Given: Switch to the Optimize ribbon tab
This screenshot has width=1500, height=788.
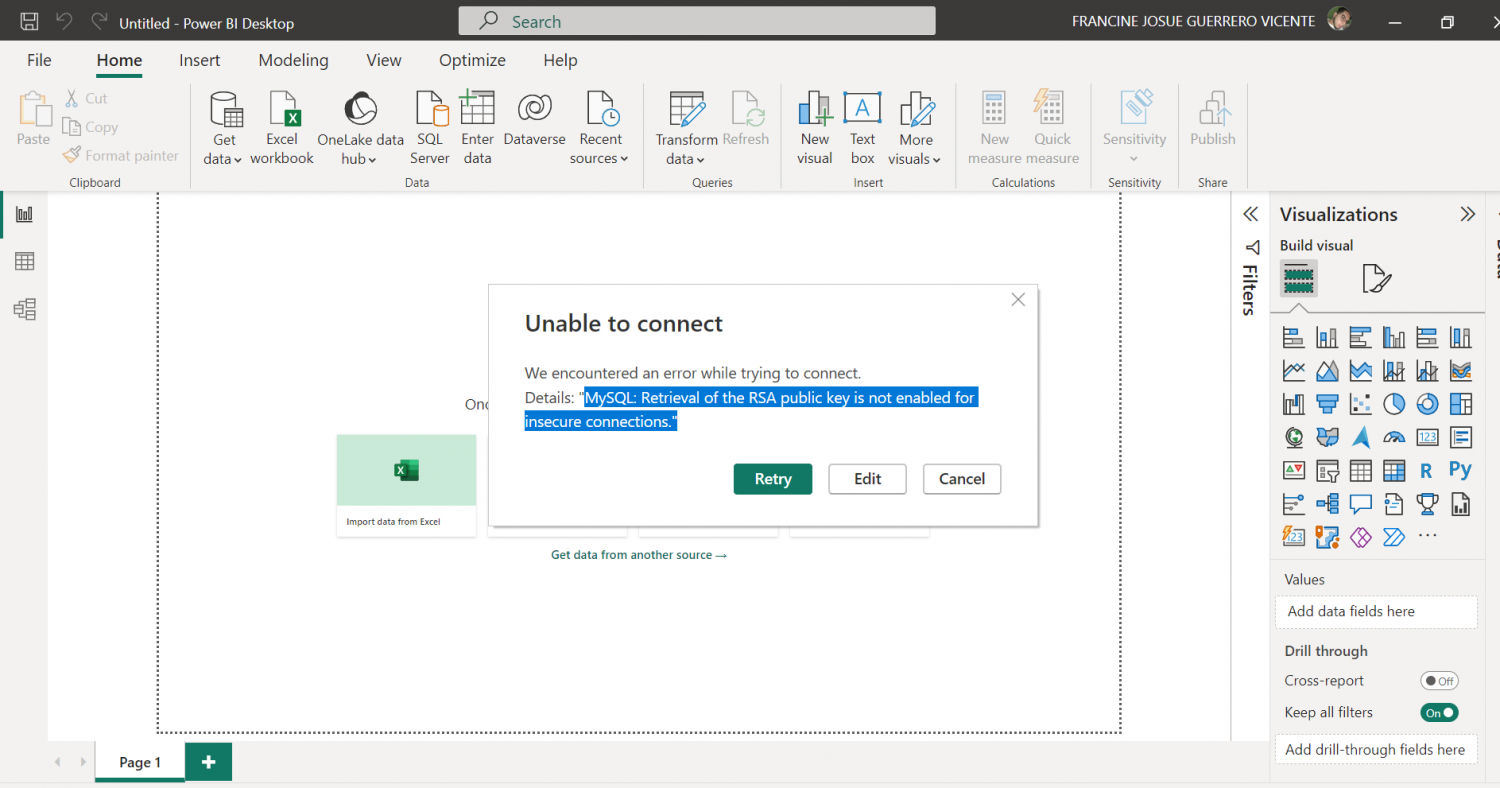Looking at the screenshot, I should 472,60.
